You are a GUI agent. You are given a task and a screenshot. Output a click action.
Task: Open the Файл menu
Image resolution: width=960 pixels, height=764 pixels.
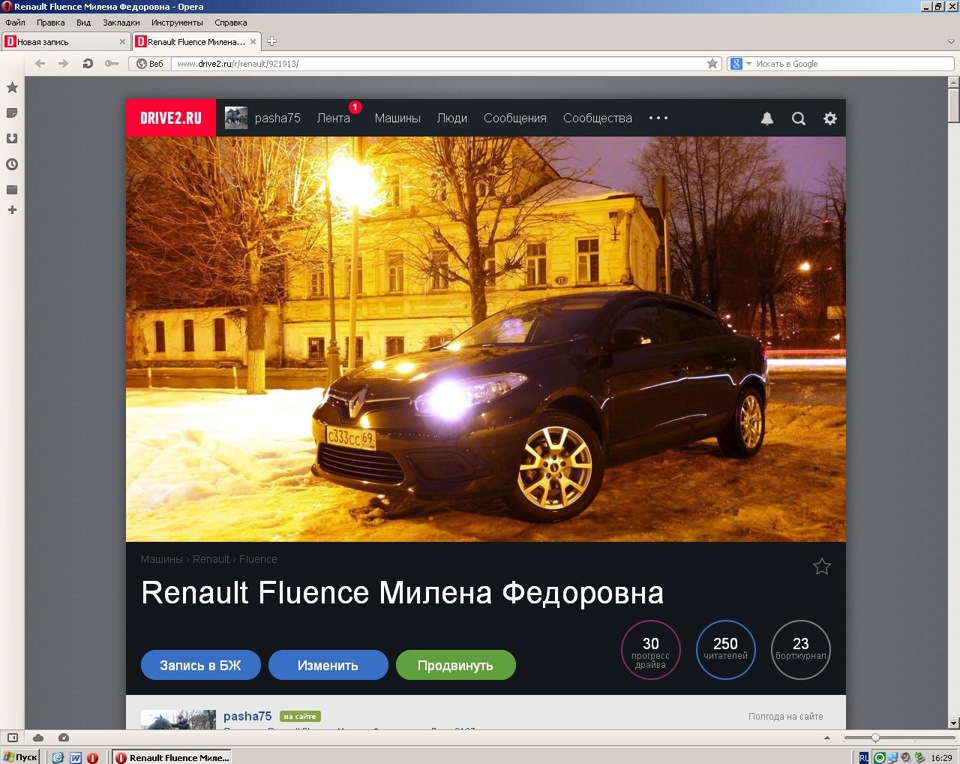point(15,23)
